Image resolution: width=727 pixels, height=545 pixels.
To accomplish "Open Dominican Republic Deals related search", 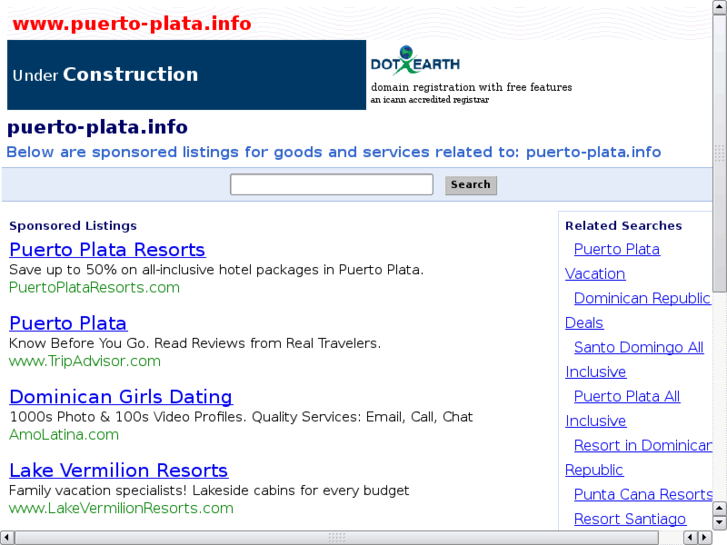I will tap(642, 298).
